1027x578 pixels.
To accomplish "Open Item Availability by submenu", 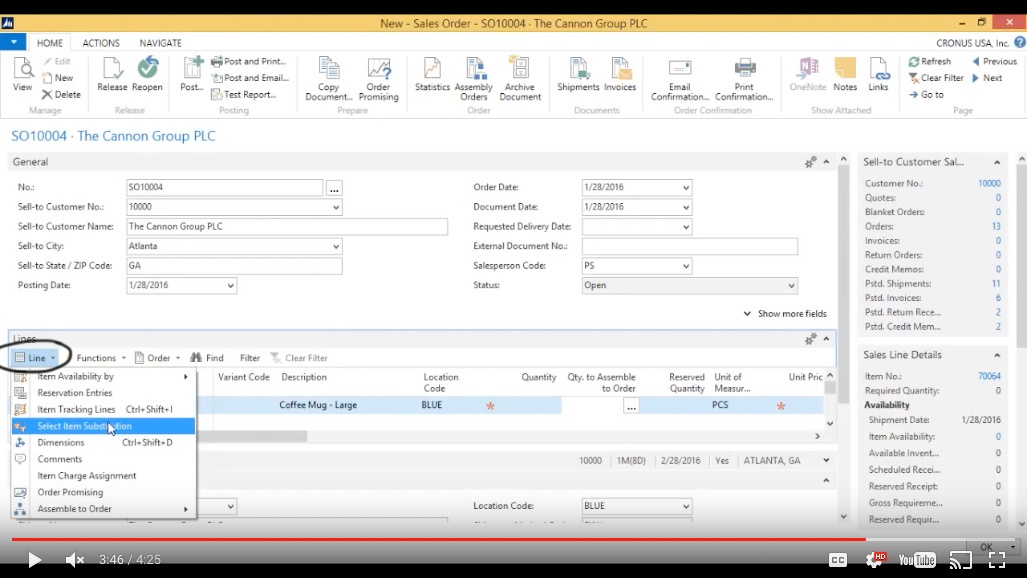I will coord(103,376).
